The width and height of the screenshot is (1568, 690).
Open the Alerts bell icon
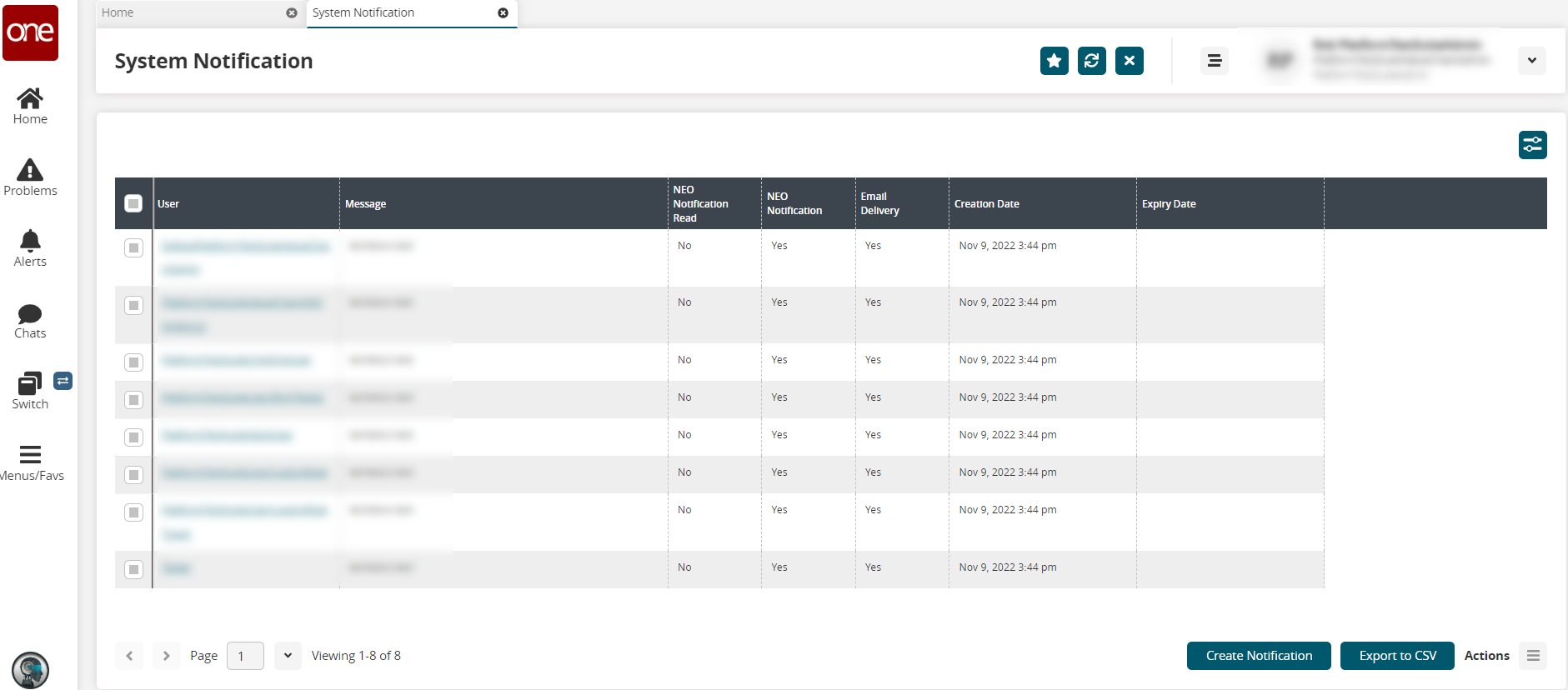[x=30, y=241]
